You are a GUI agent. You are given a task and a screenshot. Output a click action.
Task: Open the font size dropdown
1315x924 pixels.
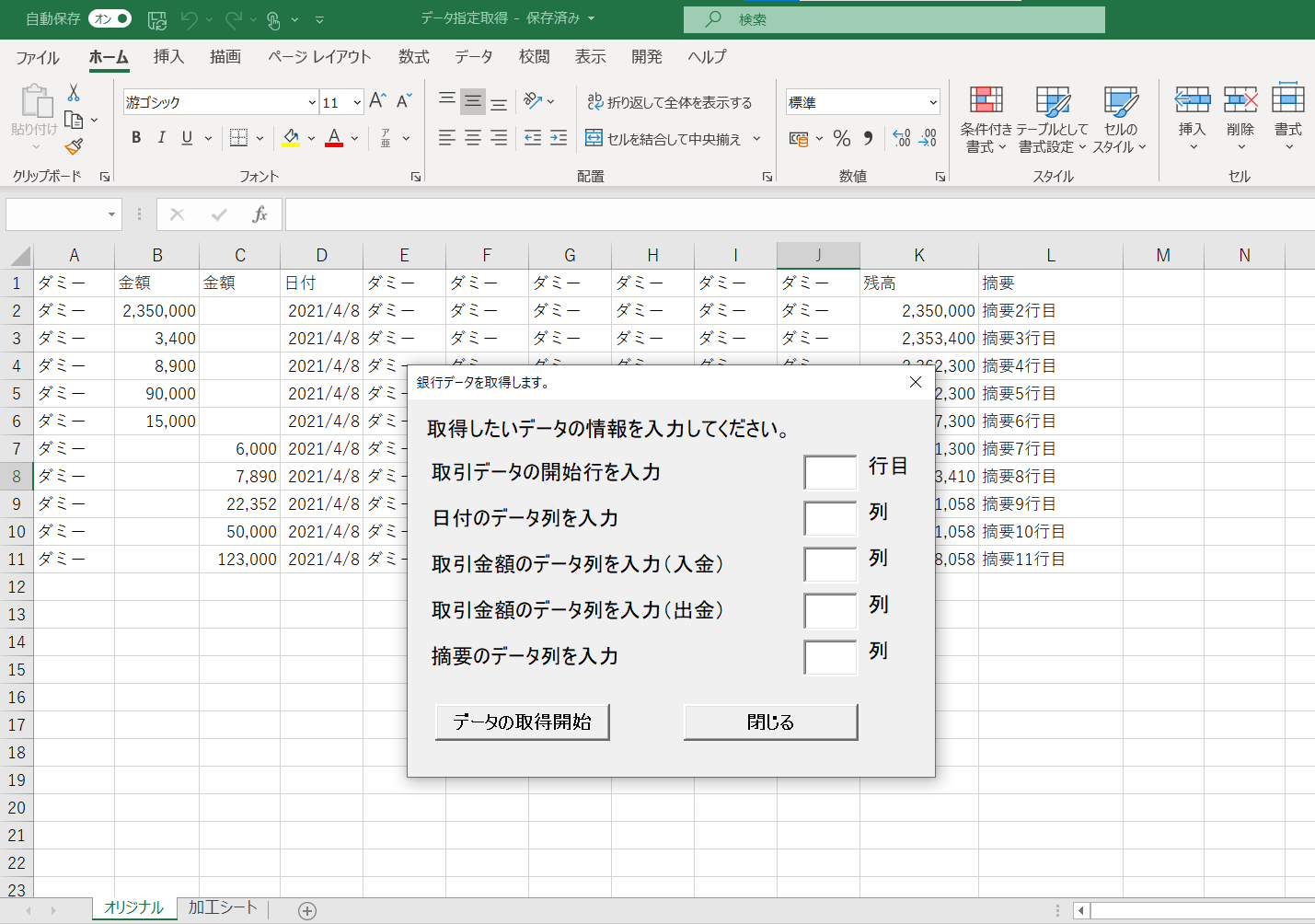tap(357, 102)
